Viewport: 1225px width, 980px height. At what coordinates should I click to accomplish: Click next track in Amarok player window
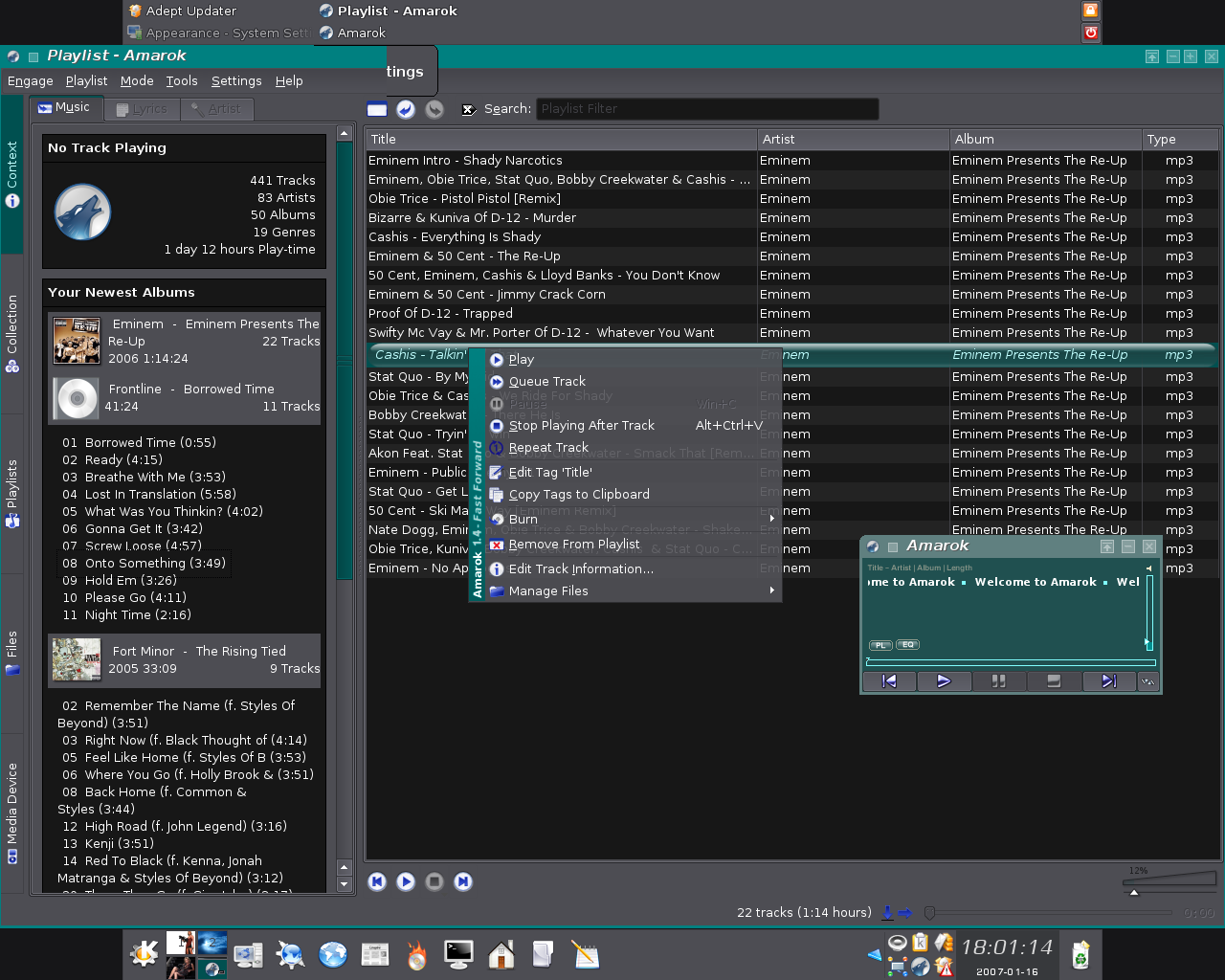[1108, 681]
